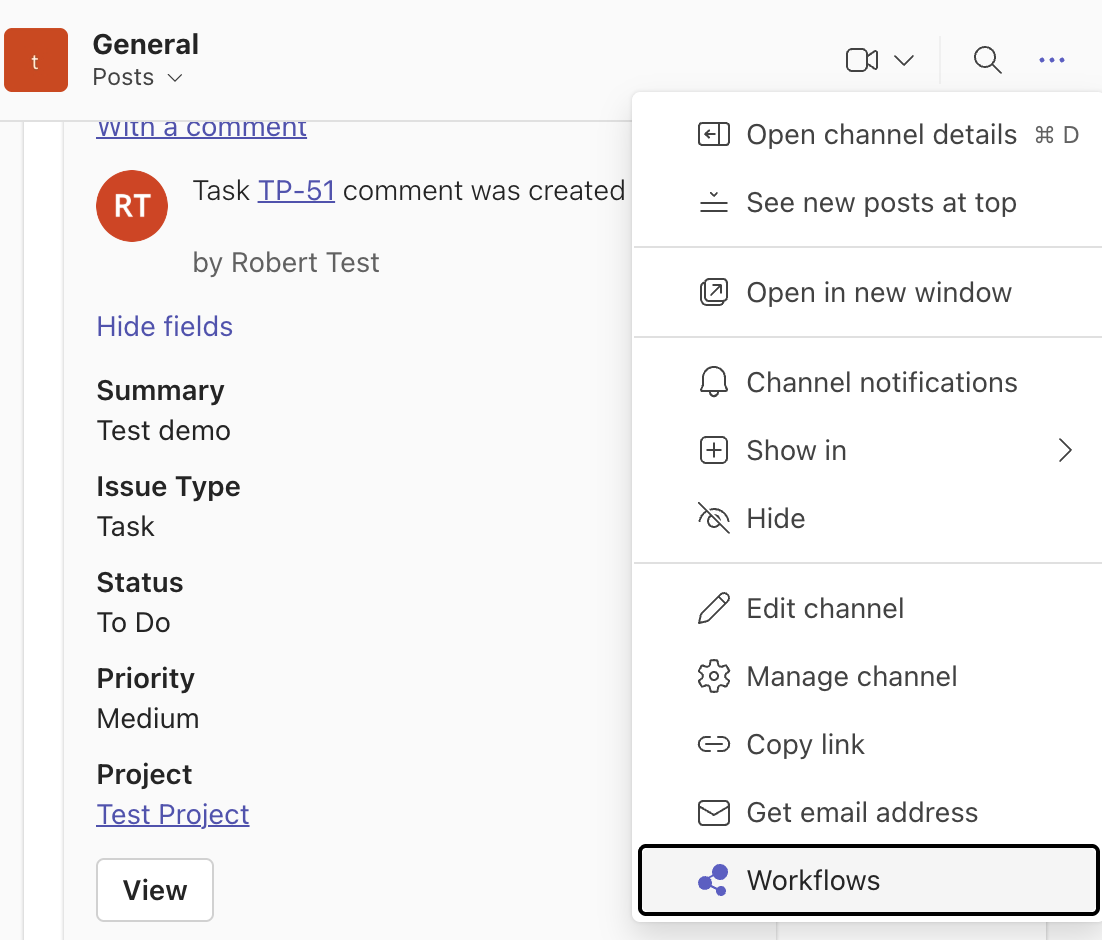This screenshot has width=1102, height=940.
Task: Click the three-dot more options icon
Action: pyautogui.click(x=1051, y=61)
